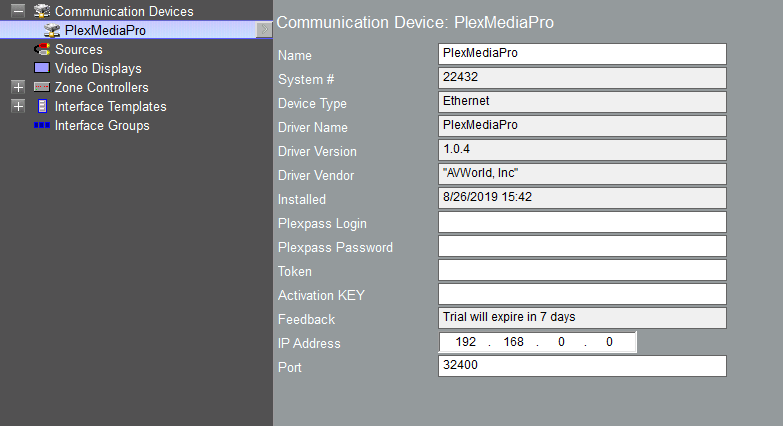Select PlexMediaPro tree item
The image size is (783, 426).
(x=105, y=30)
